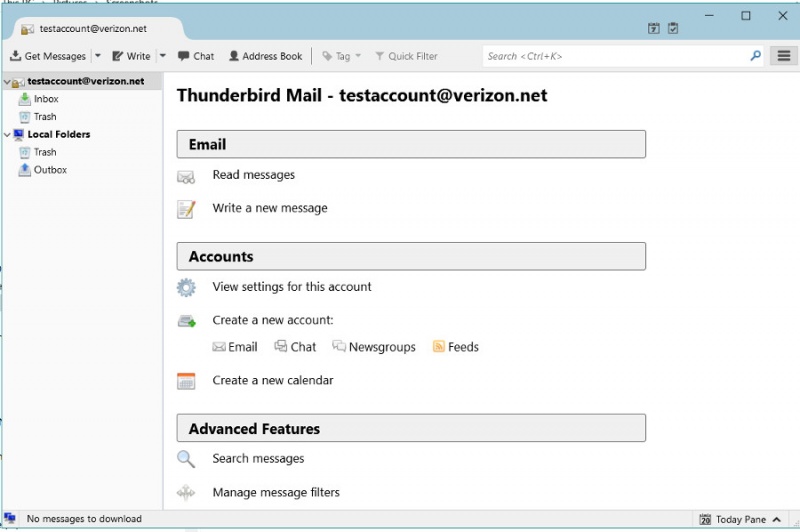Click Create a new calendar link
This screenshot has height=532, width=800.
point(273,381)
